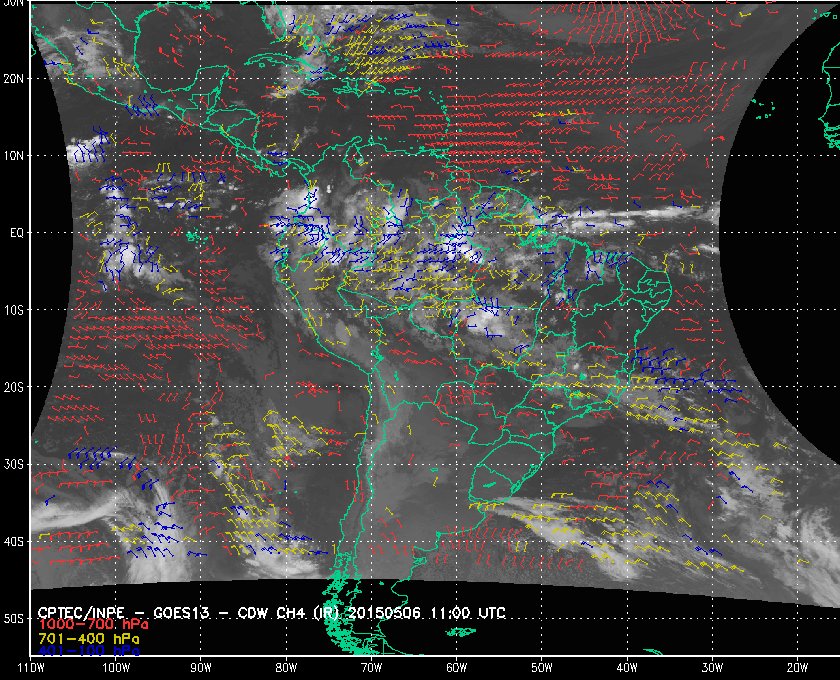Click the 40W longitude label
This screenshot has width=840, height=680.
tap(627, 668)
